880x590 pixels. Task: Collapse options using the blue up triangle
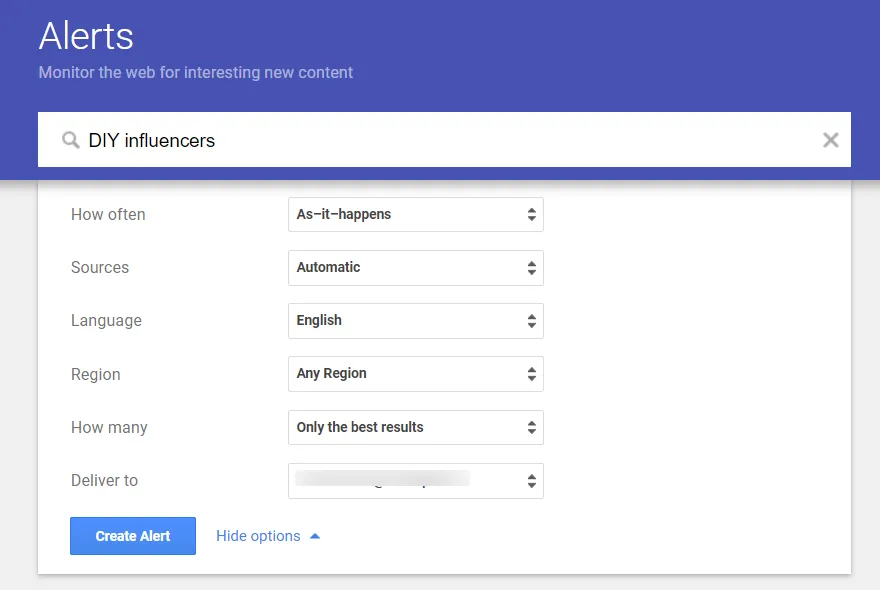[315, 536]
